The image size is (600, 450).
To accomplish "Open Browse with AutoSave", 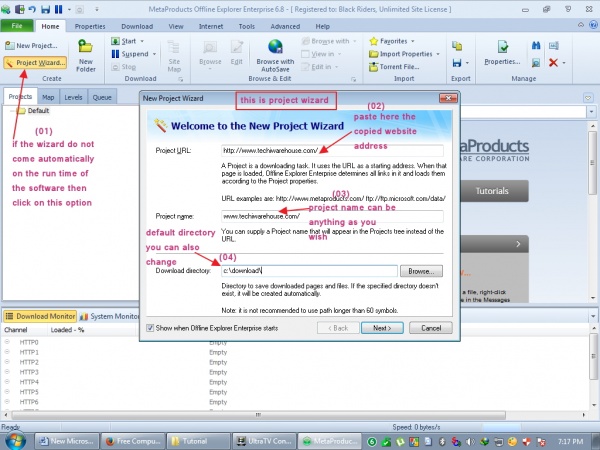I will pos(275,56).
